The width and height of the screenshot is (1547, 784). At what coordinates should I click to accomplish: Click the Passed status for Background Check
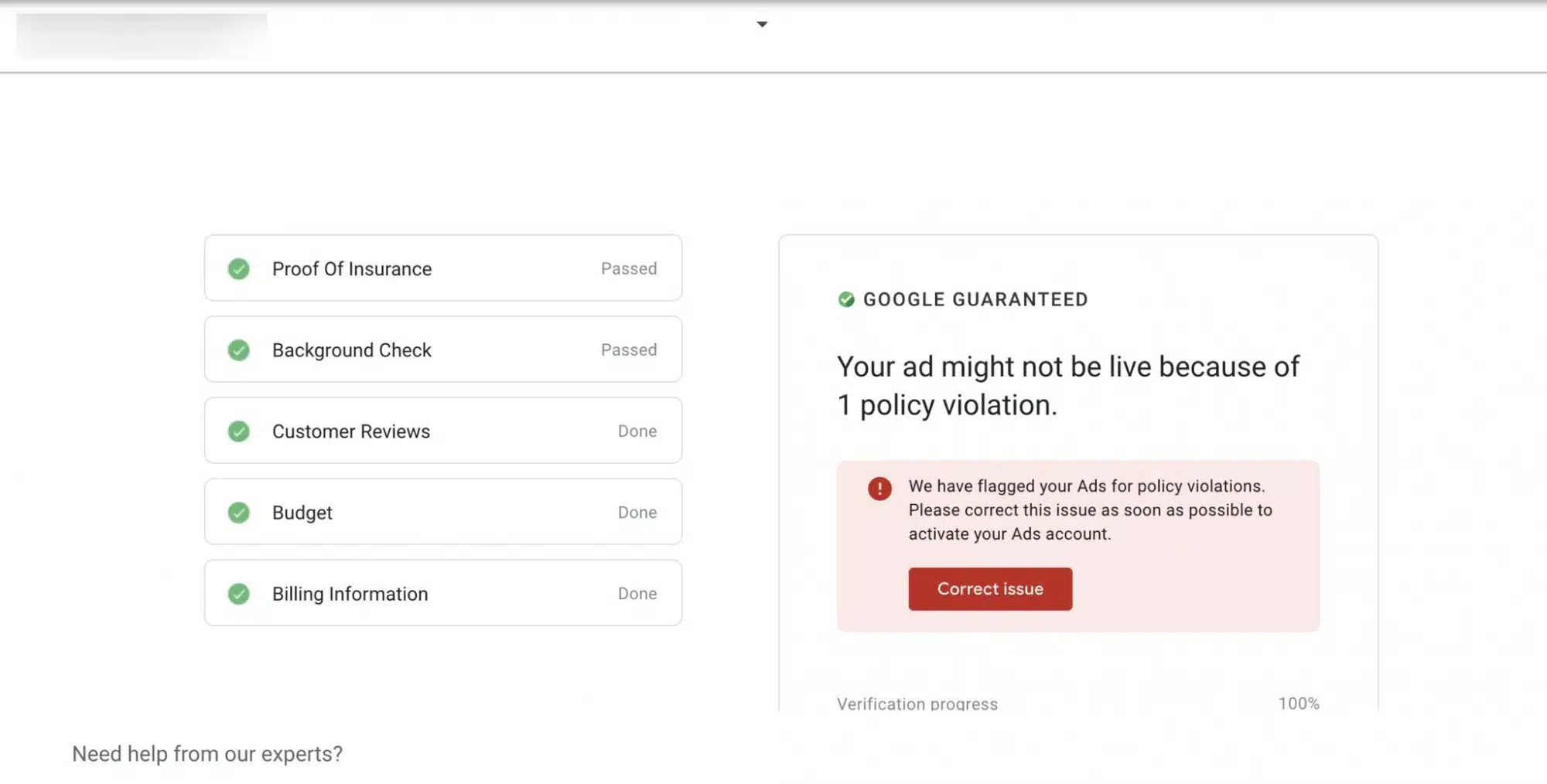click(629, 349)
